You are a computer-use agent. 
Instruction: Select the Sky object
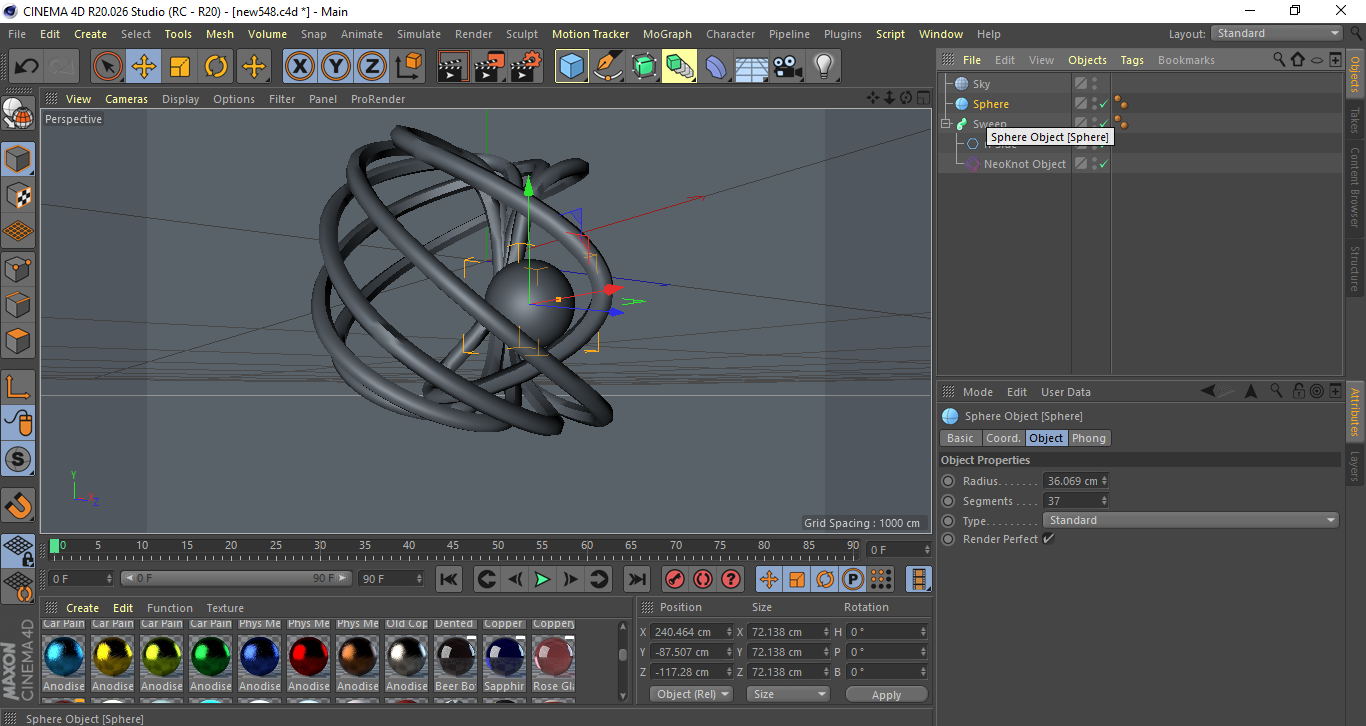pyautogui.click(x=981, y=84)
